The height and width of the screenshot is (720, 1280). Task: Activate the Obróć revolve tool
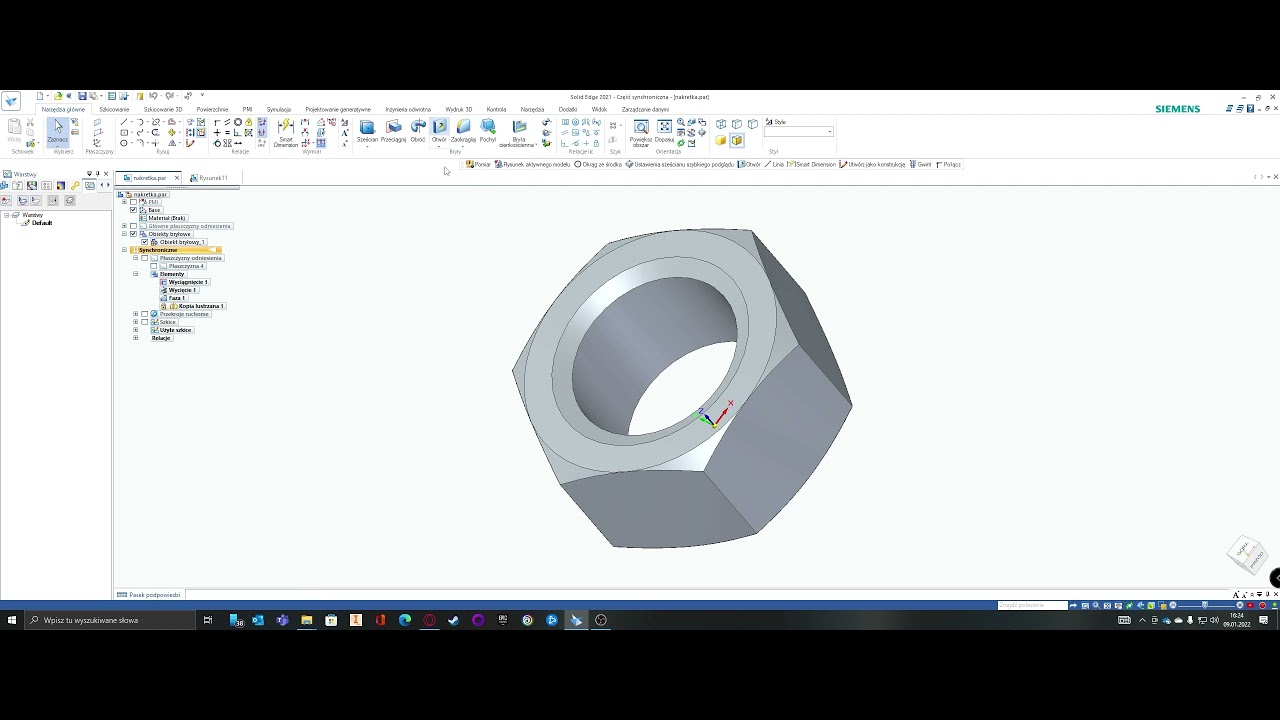pos(418,131)
